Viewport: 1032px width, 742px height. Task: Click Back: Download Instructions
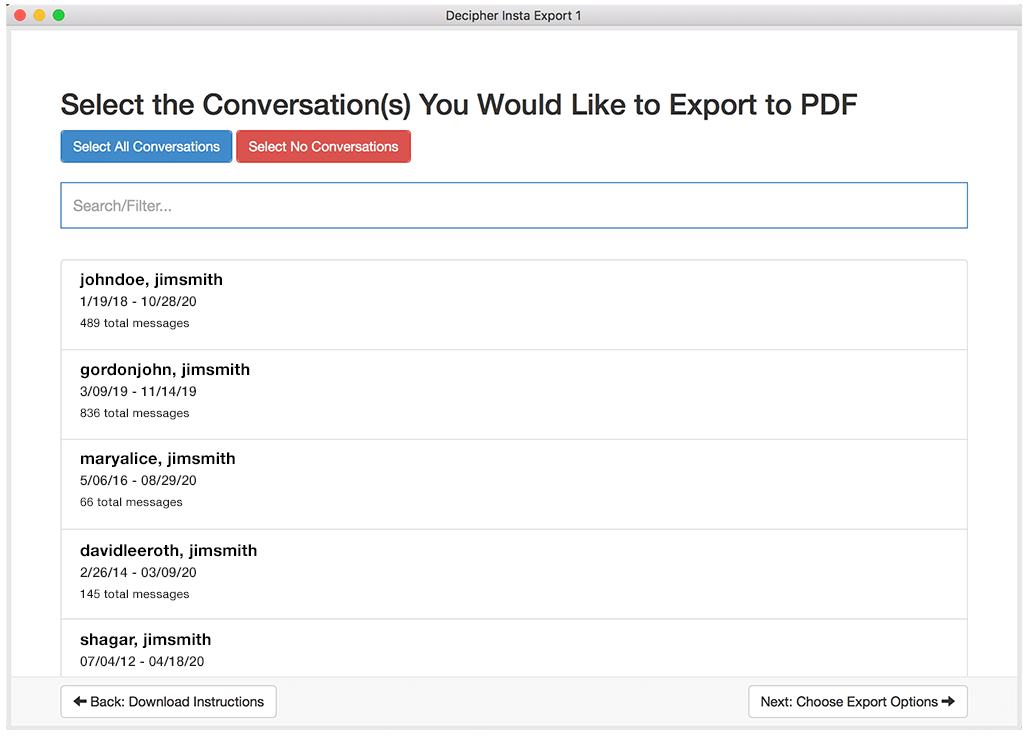pyautogui.click(x=168, y=701)
